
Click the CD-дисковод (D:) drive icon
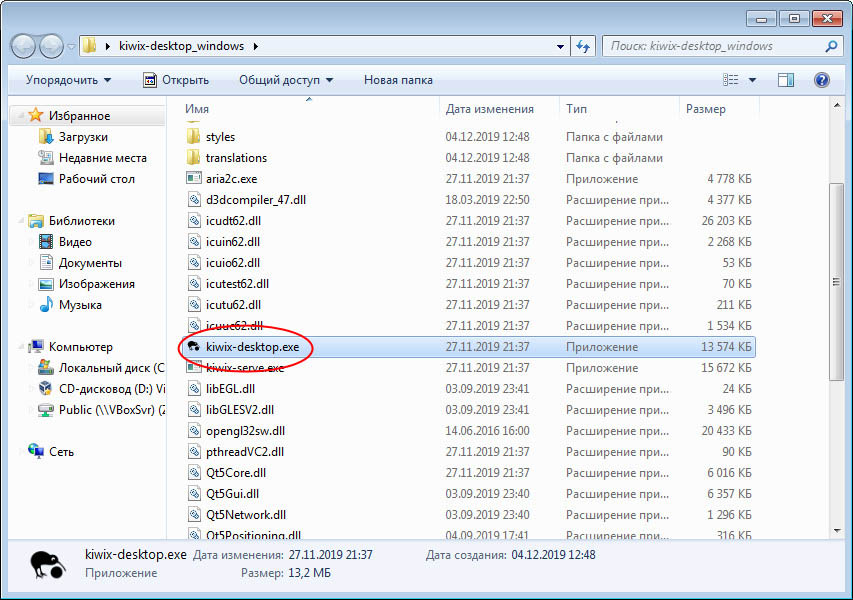point(46,388)
